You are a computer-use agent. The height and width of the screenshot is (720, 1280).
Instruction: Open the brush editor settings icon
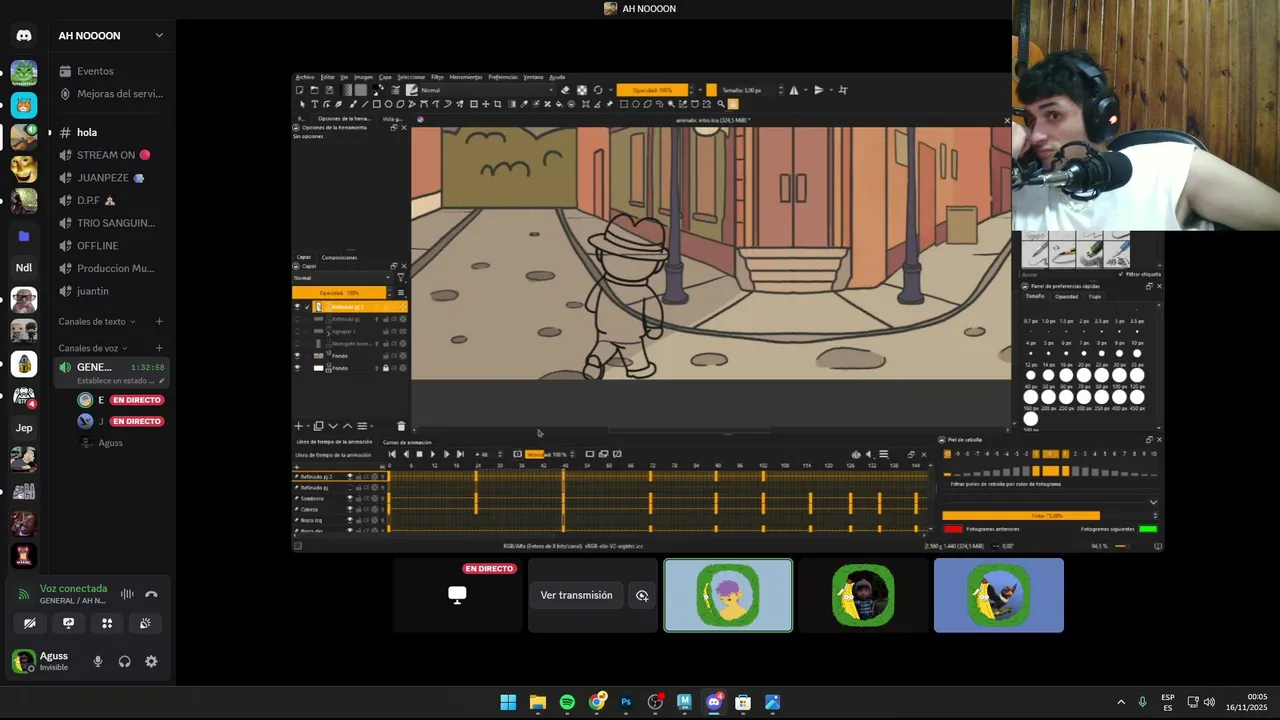(396, 90)
